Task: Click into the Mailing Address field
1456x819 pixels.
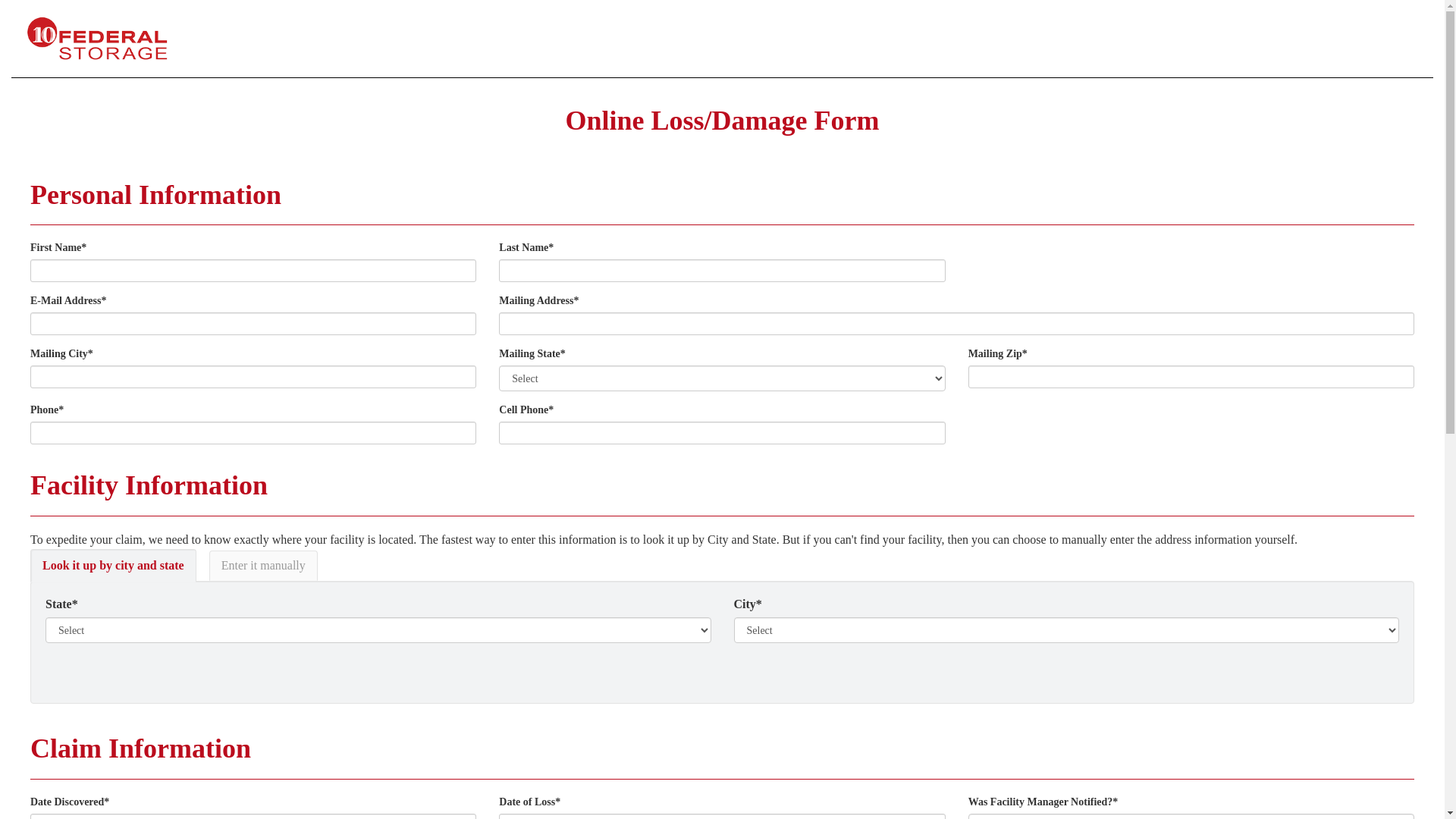Action: [956, 324]
